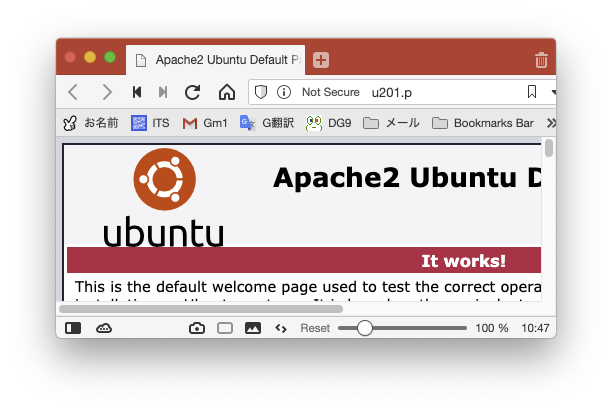Click the zoom slider handle
The image size is (612, 412).
pos(365,328)
